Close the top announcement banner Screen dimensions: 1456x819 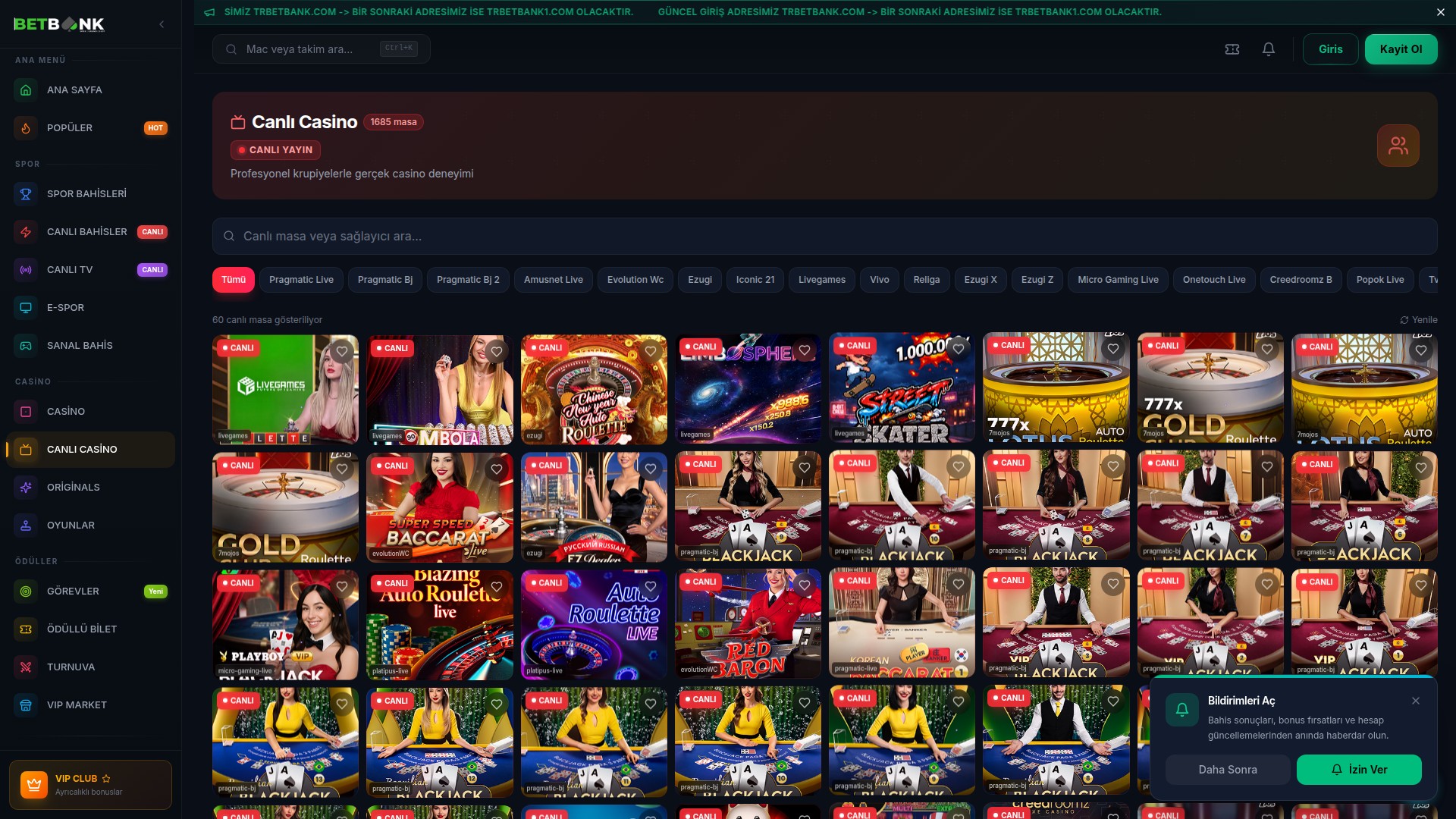[1440, 11]
